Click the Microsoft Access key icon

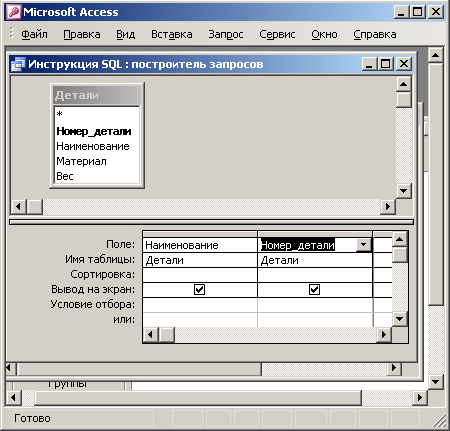pos(14,12)
